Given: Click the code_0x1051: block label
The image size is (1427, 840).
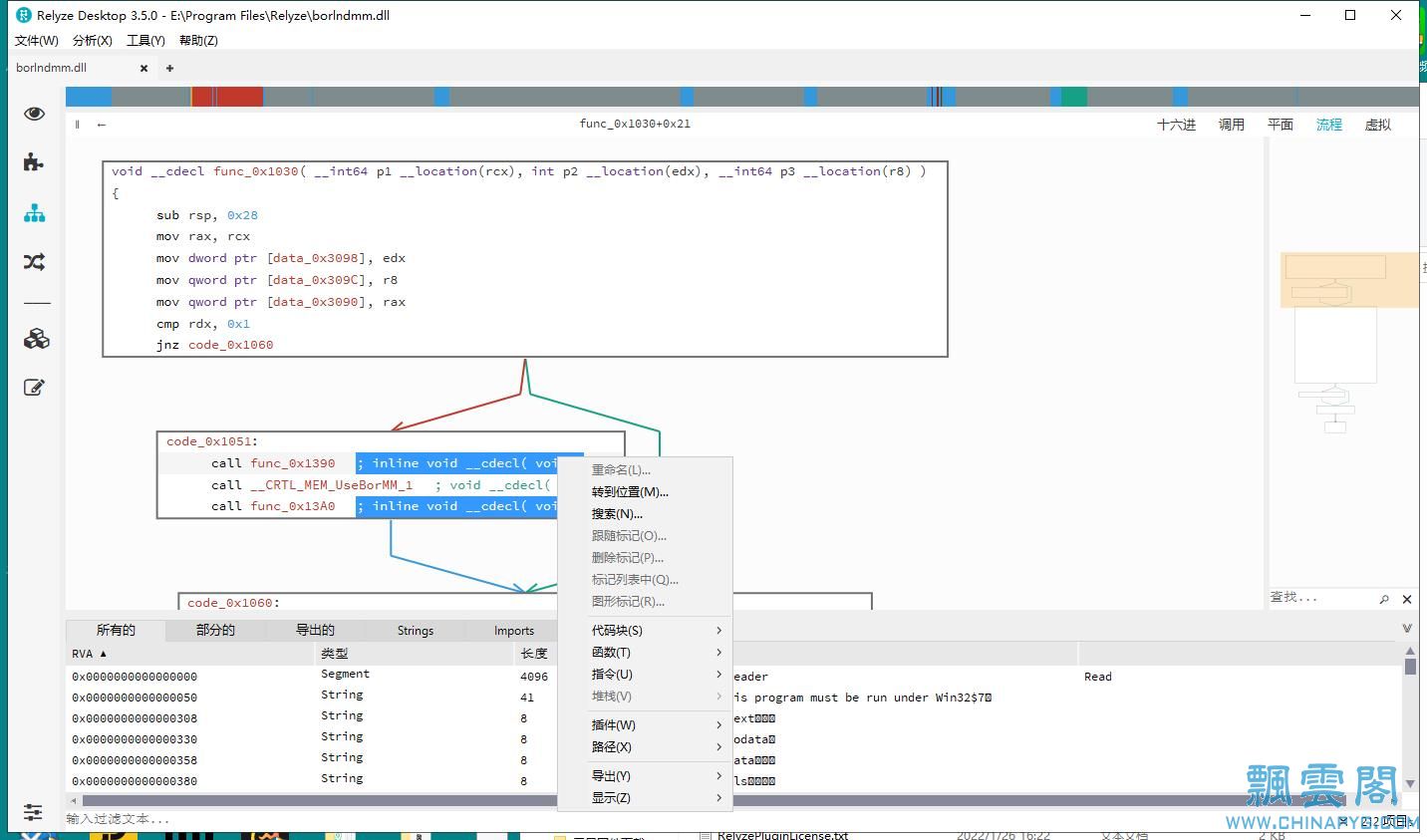Looking at the screenshot, I should [x=211, y=441].
